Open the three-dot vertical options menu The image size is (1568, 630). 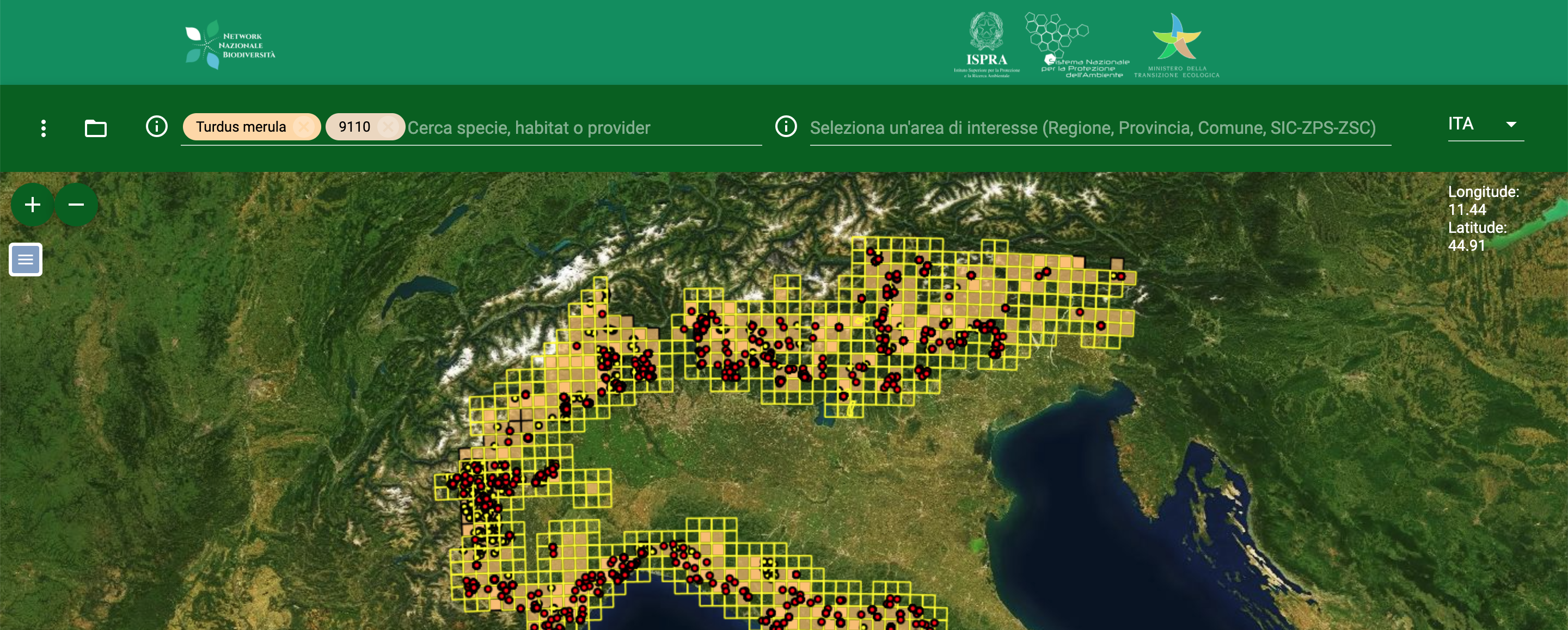tap(43, 128)
